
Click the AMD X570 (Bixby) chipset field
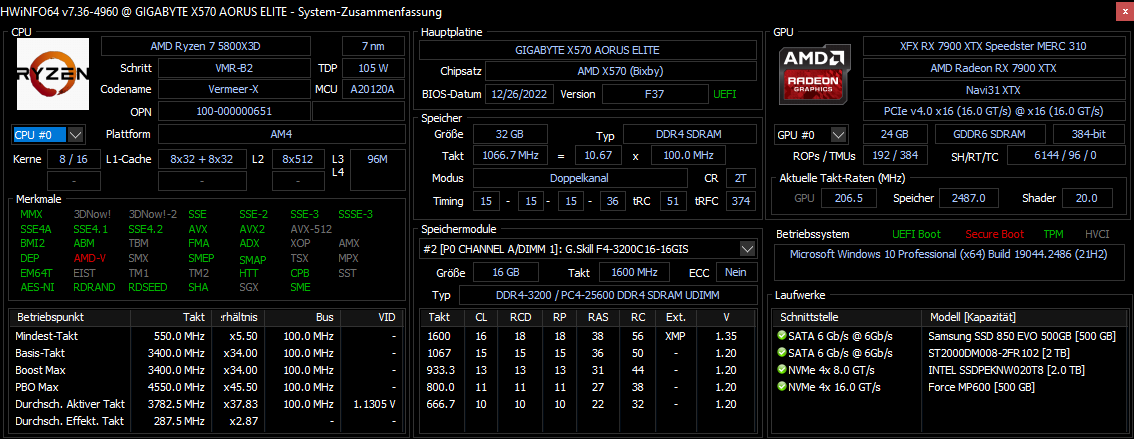click(621, 71)
